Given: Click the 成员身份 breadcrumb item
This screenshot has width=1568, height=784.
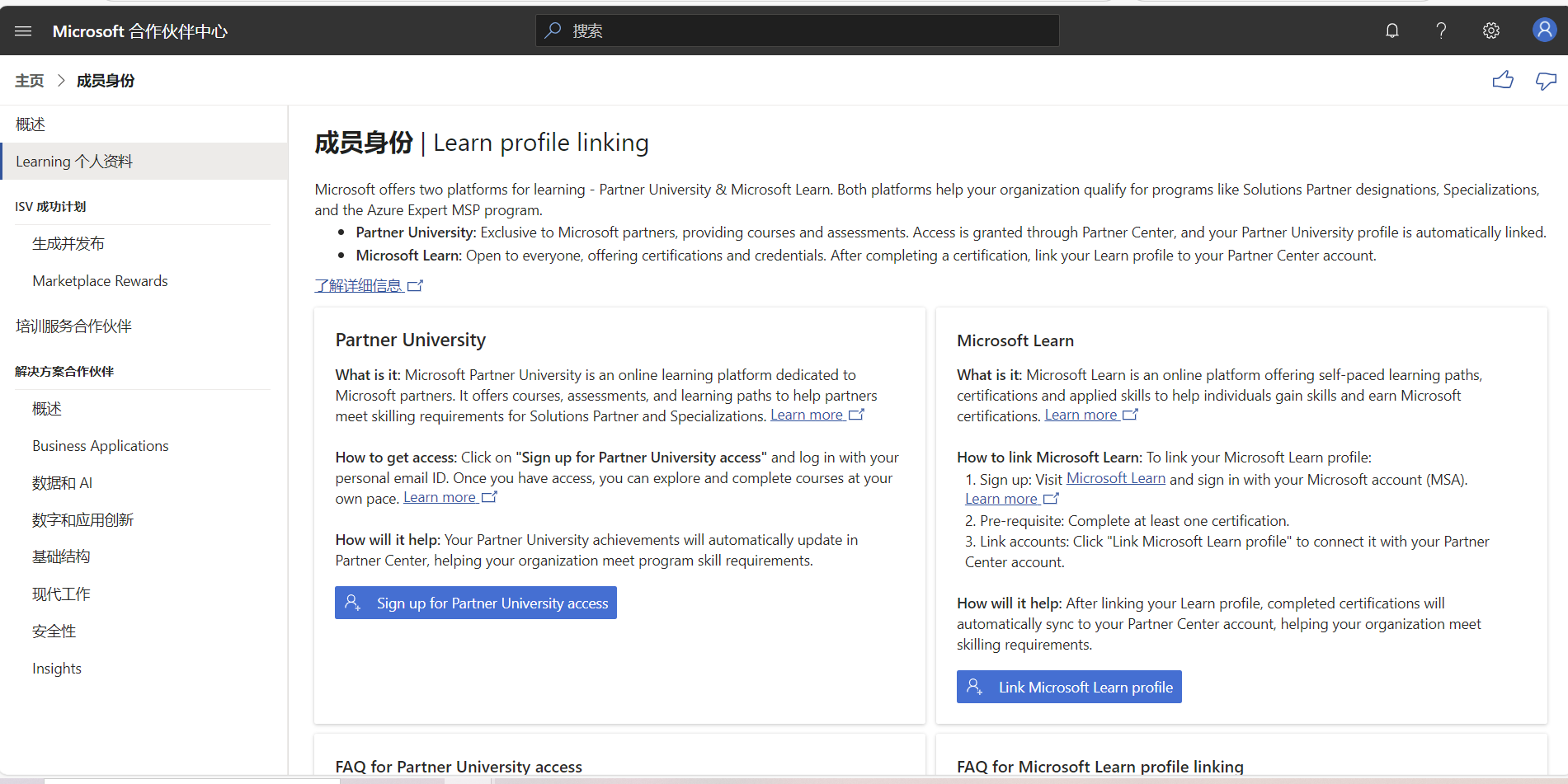Looking at the screenshot, I should point(106,81).
